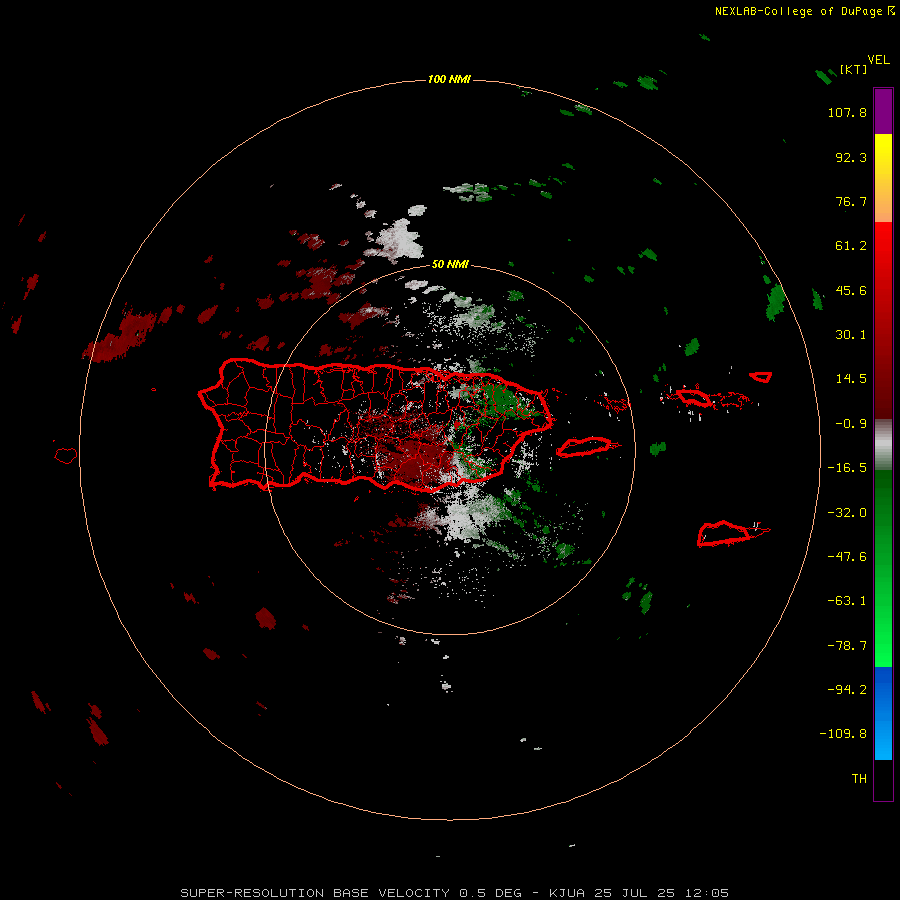Click the -78.7 value on the velocity scale

(x=847, y=646)
